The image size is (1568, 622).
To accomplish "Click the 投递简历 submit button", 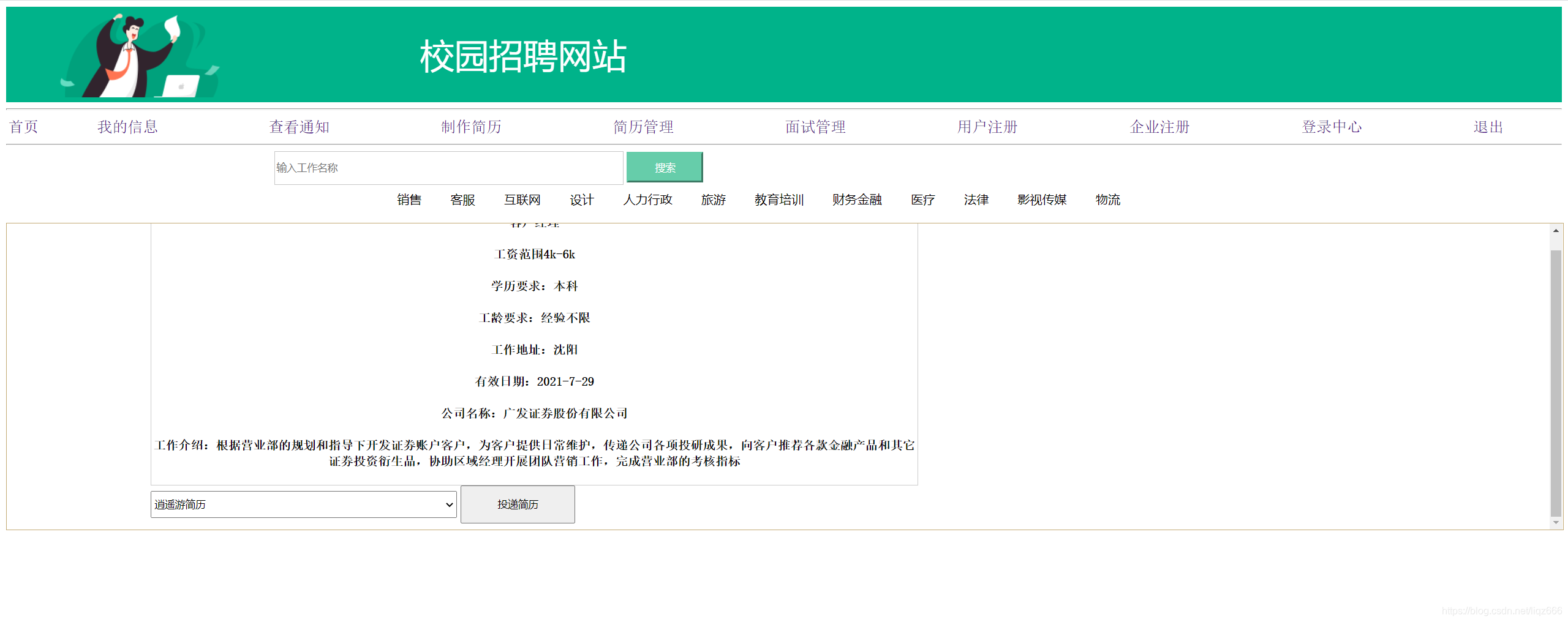I will tap(518, 504).
